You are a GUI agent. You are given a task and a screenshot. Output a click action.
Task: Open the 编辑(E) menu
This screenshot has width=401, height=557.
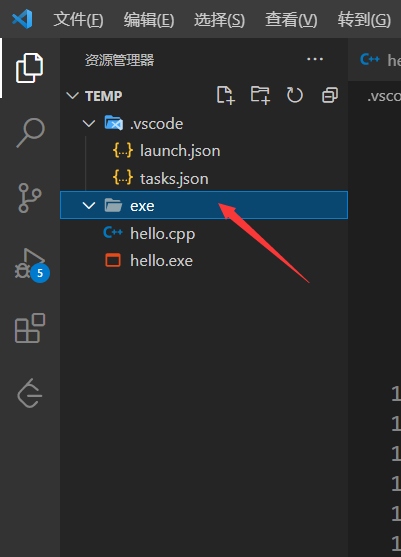pos(149,19)
